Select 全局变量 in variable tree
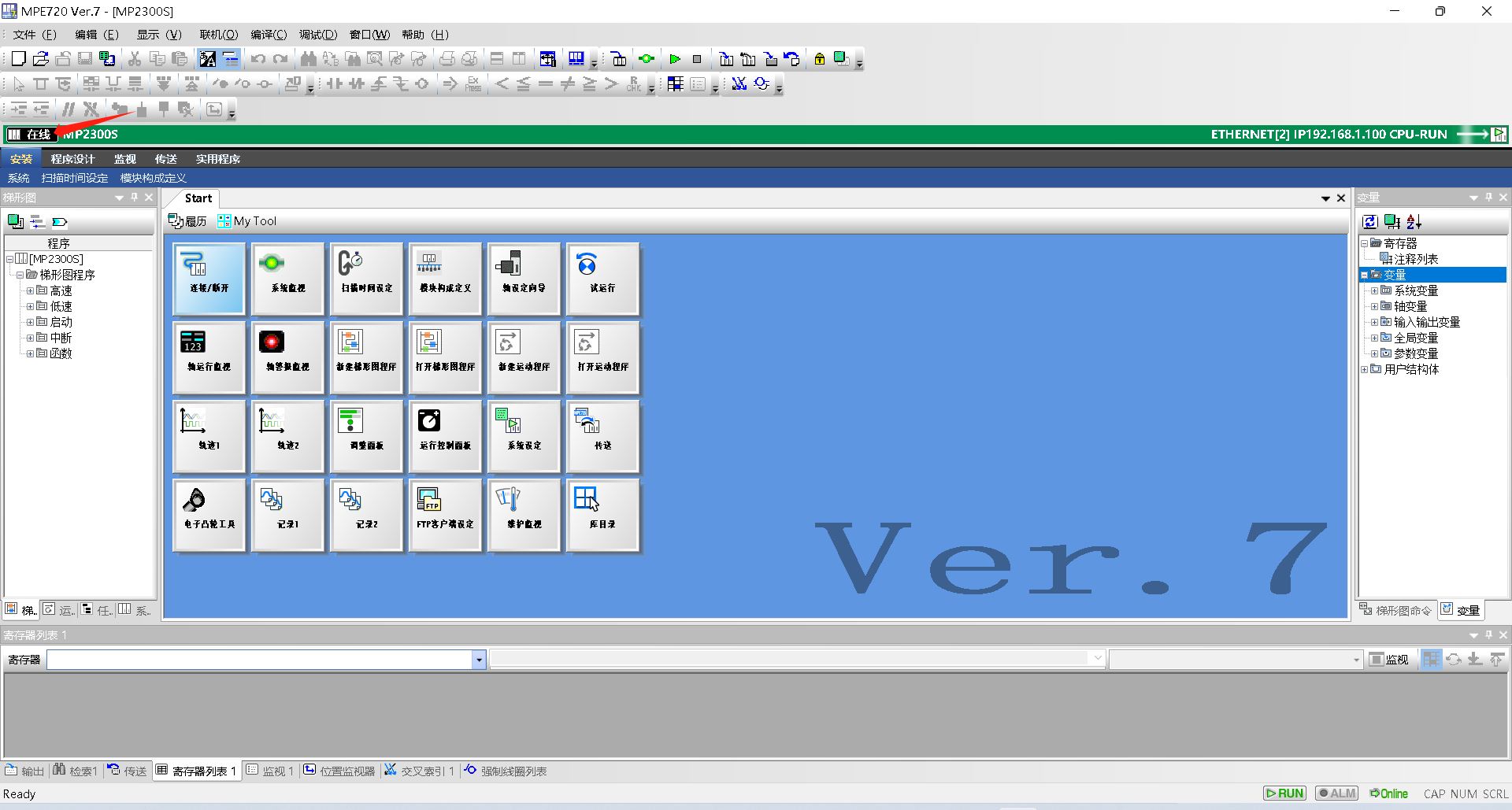 click(x=1416, y=338)
